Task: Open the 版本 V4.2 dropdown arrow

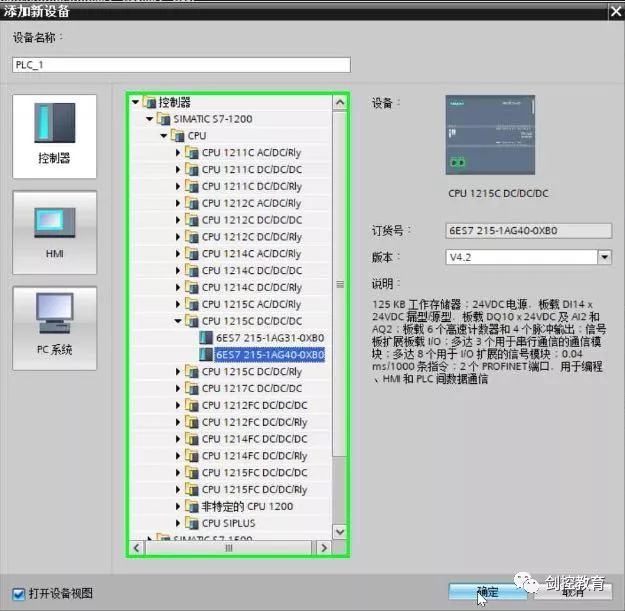Action: 604,257
